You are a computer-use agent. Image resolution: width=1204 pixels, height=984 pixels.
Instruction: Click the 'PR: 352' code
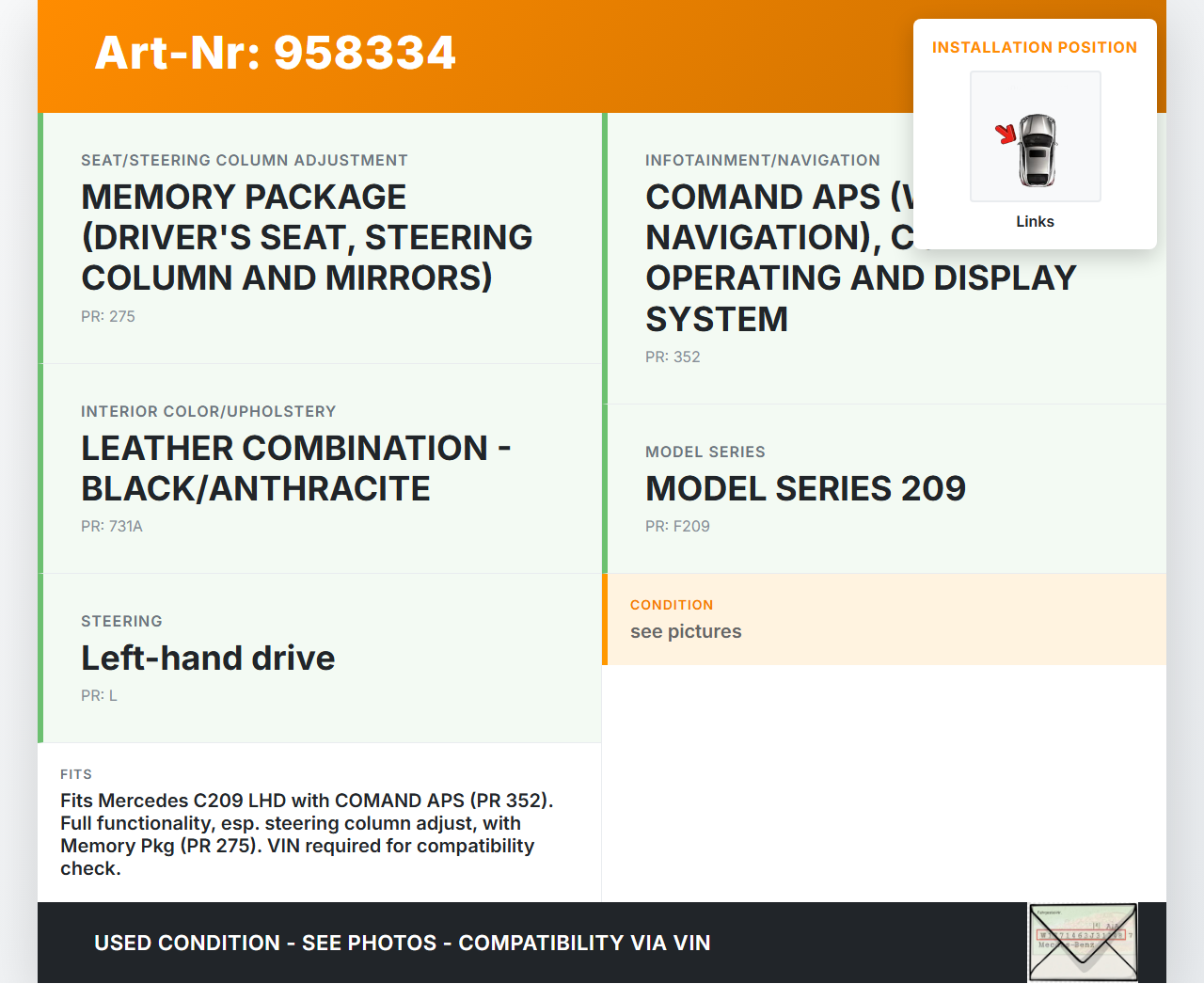click(673, 357)
